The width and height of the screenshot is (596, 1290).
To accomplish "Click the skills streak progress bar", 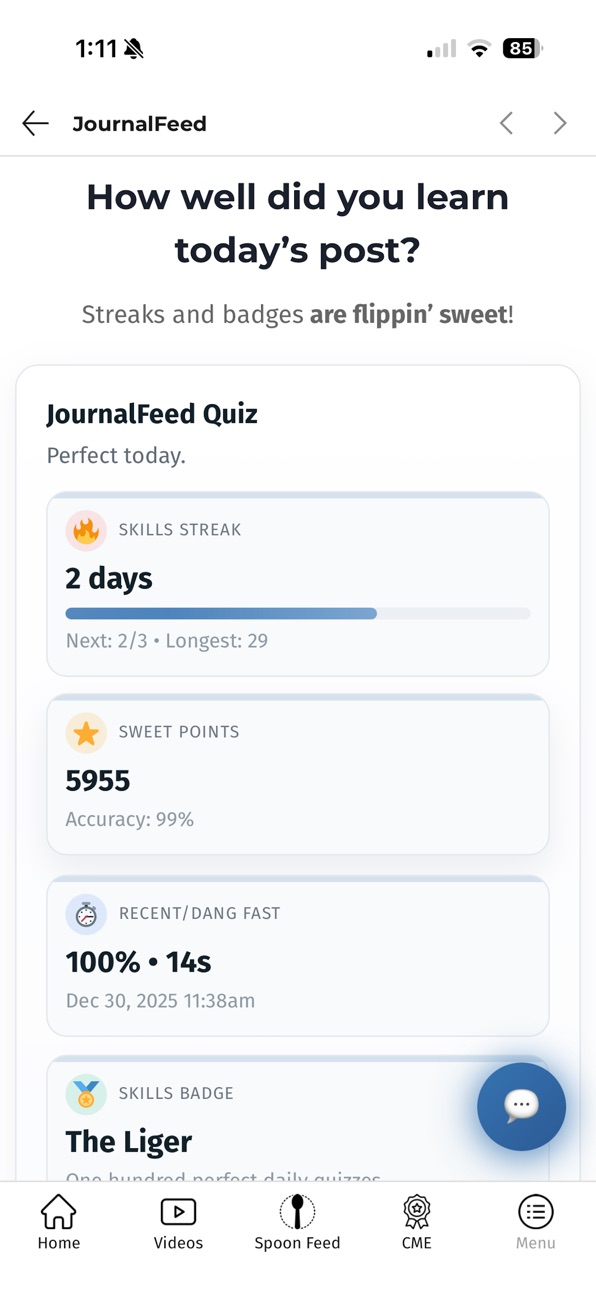I will pos(298,613).
